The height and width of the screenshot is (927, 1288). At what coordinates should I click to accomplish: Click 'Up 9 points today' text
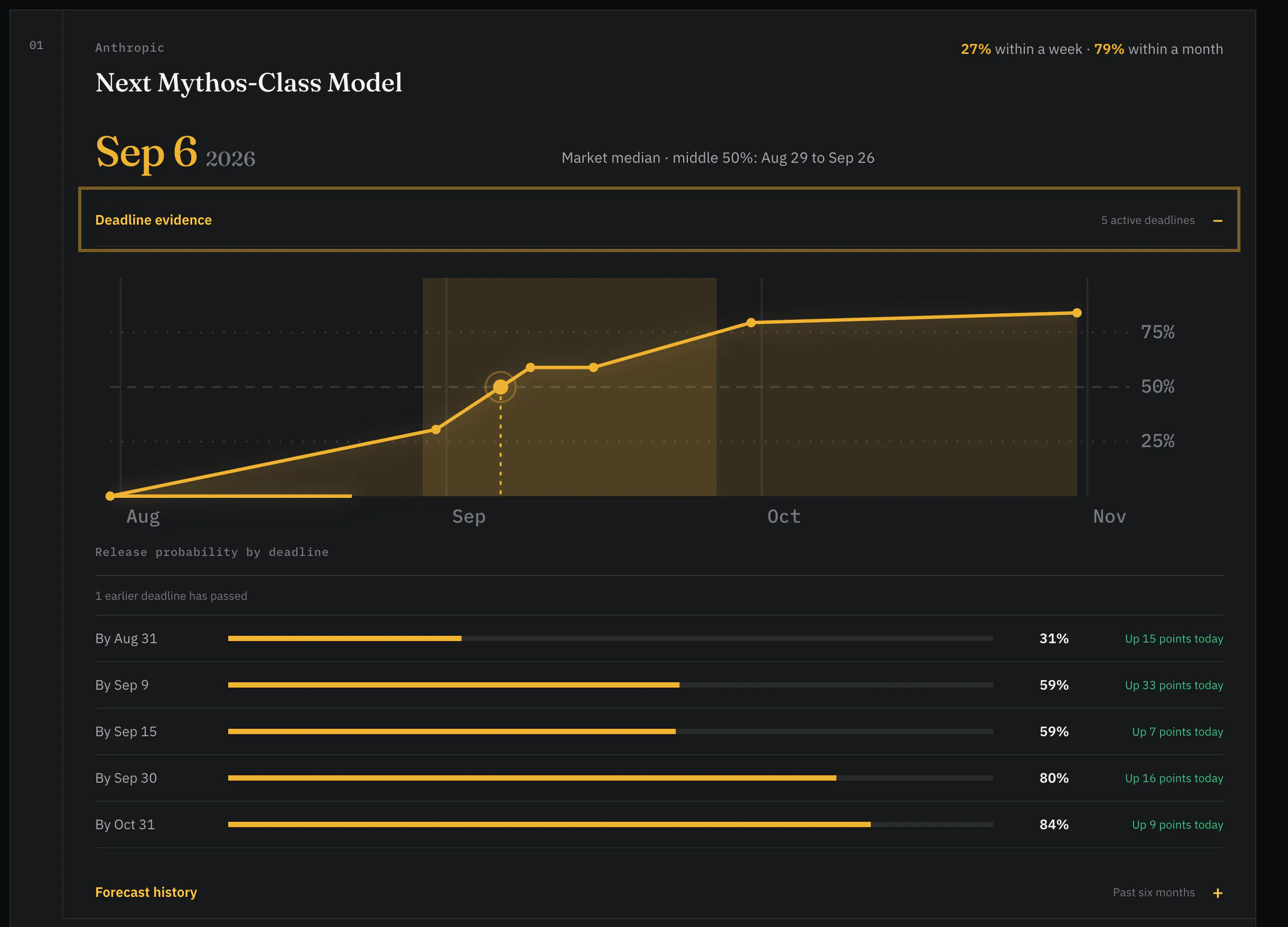click(x=1177, y=824)
